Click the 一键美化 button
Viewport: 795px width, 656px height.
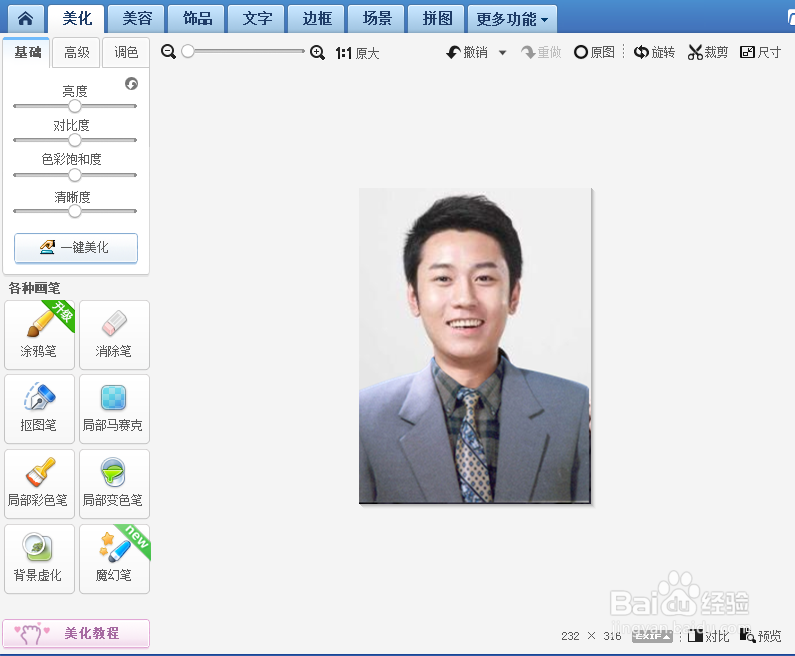point(76,248)
